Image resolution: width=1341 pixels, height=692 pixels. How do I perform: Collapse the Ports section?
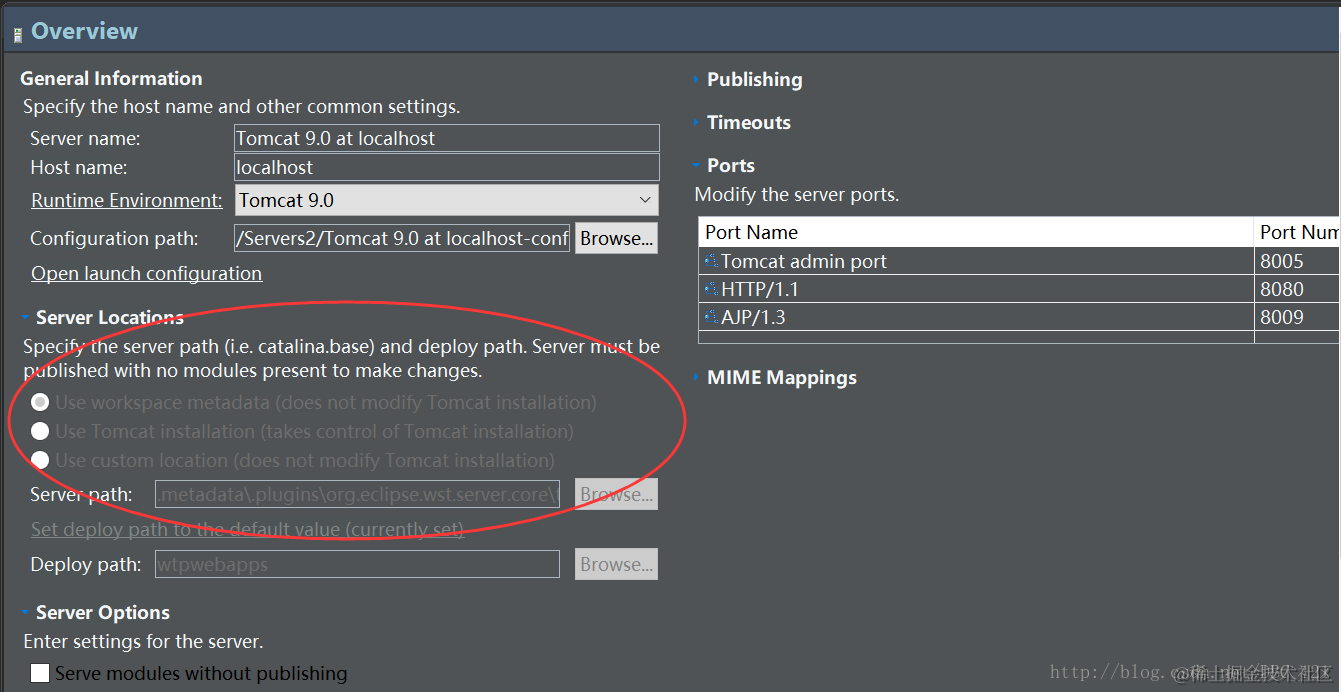(x=696, y=165)
